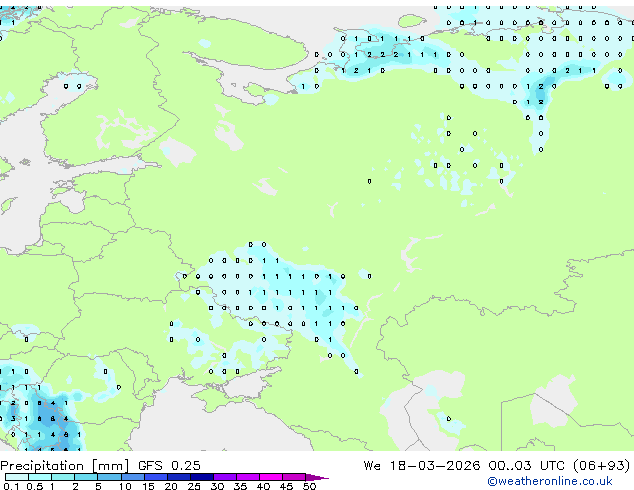Click the purple arrow tip past 50

pyautogui.click(x=317, y=477)
